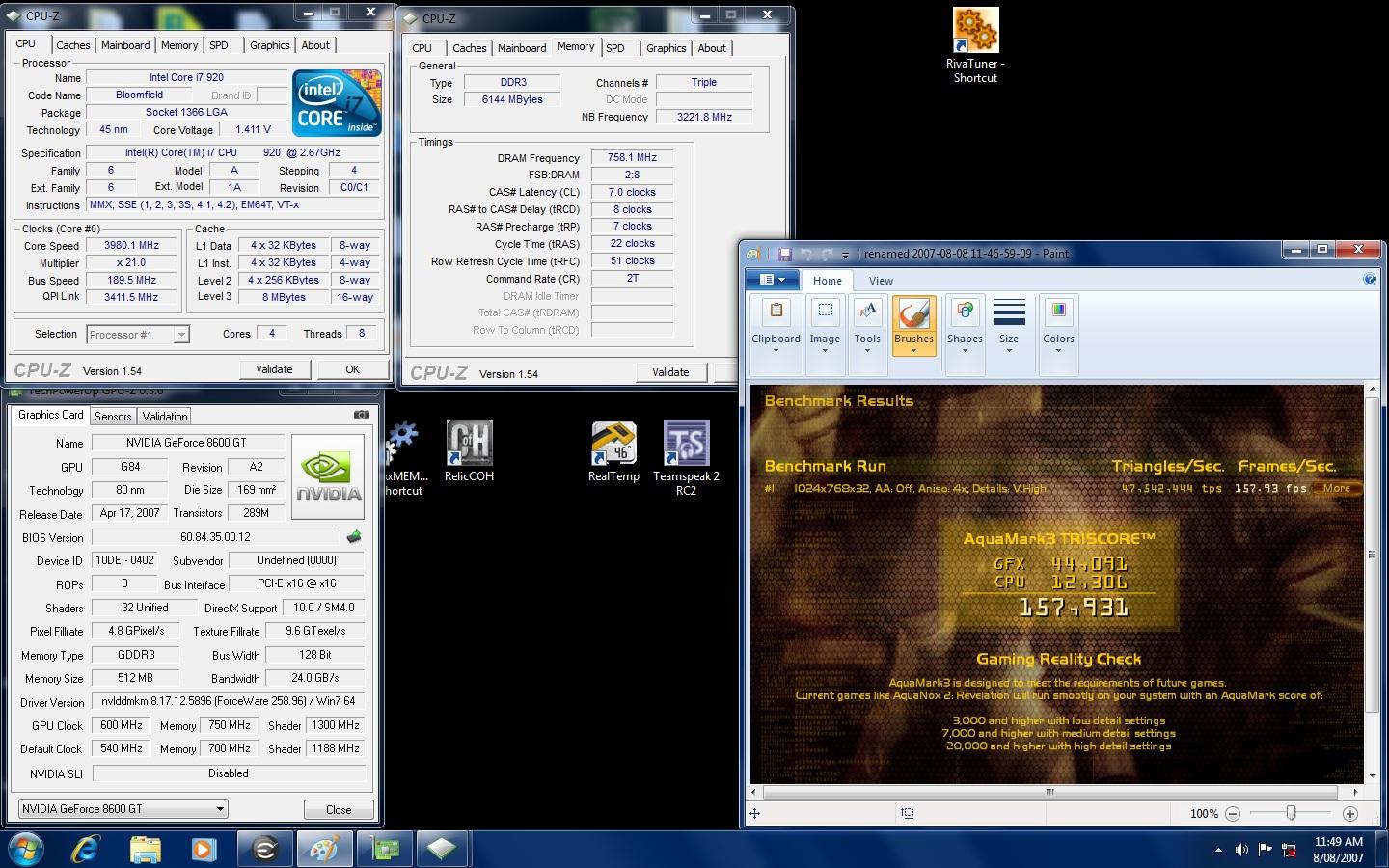Click the Close button in GPU-Z
This screenshot has width=1389, height=868.
point(339,810)
